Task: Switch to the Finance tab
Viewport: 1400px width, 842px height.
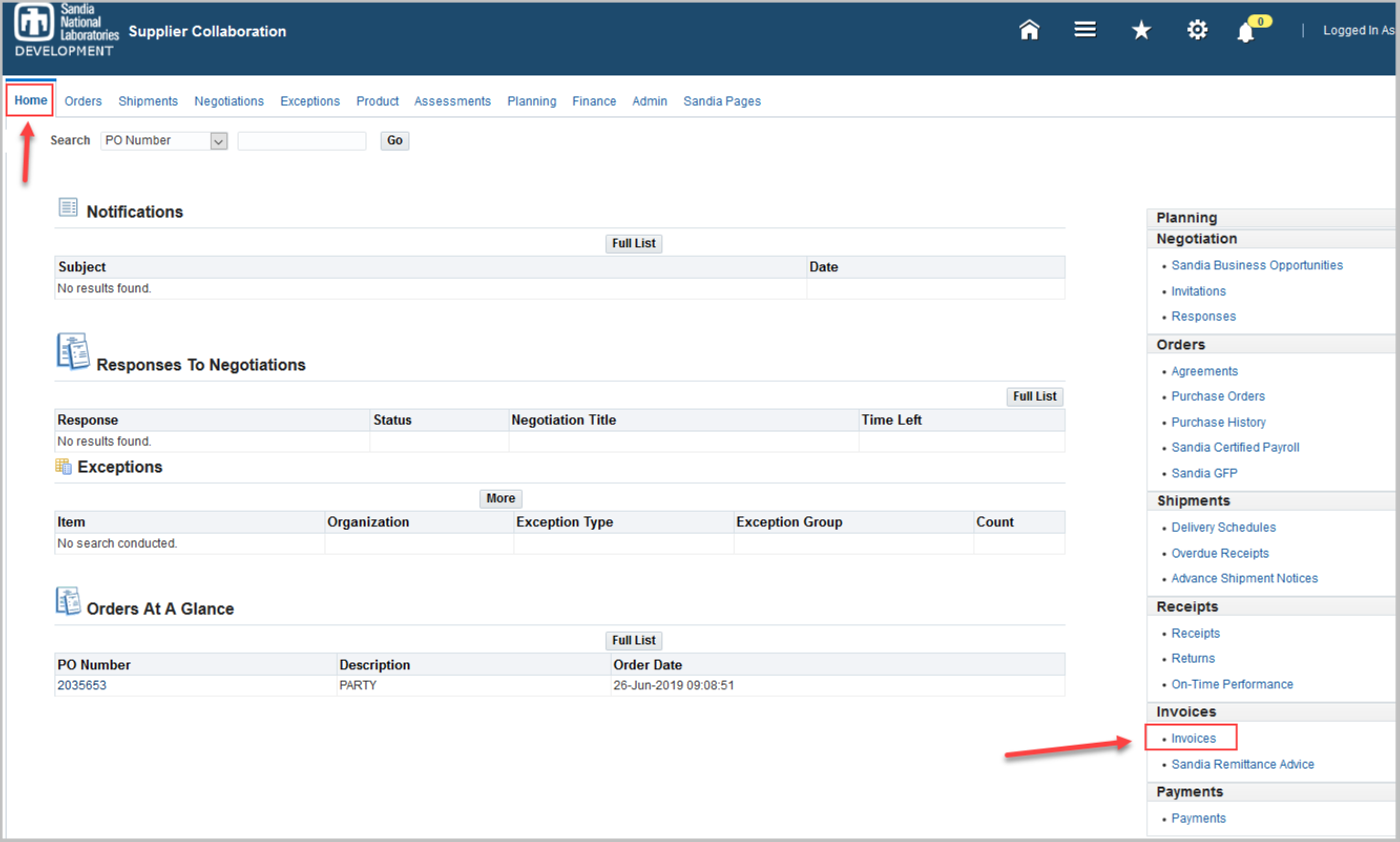Action: tap(594, 101)
